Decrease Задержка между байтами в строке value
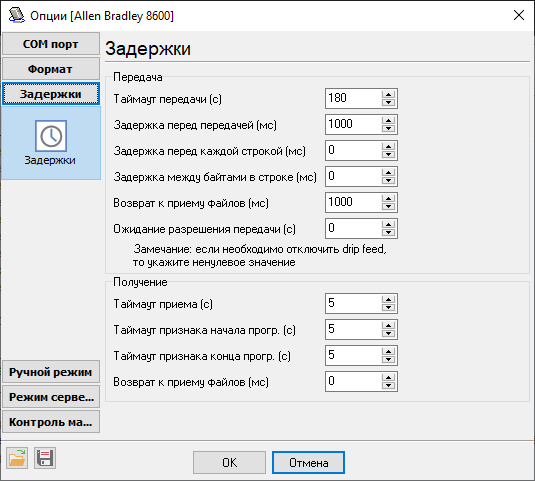Viewport: 535px width, 481px height. click(388, 180)
